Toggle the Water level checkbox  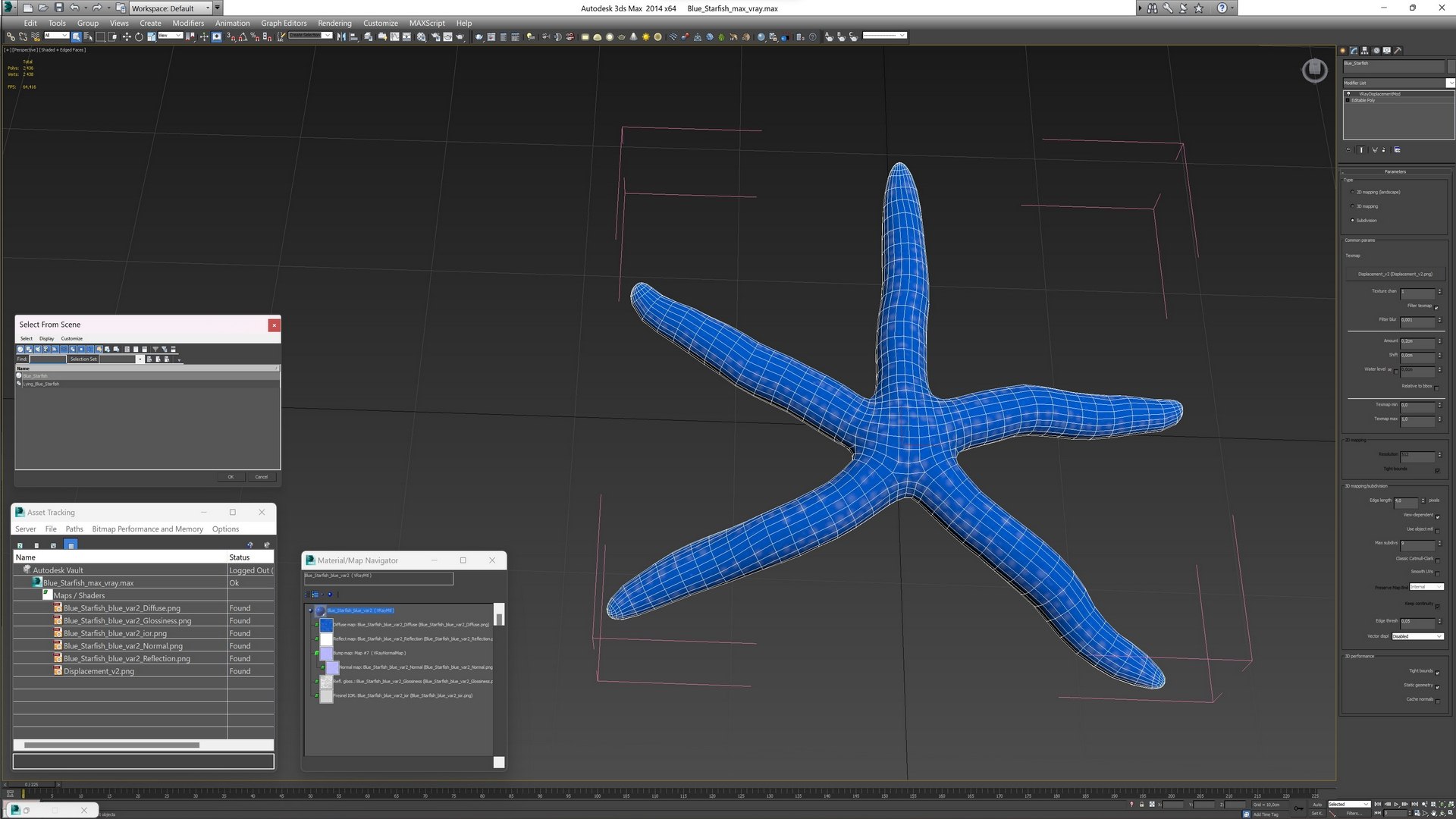point(1395,371)
